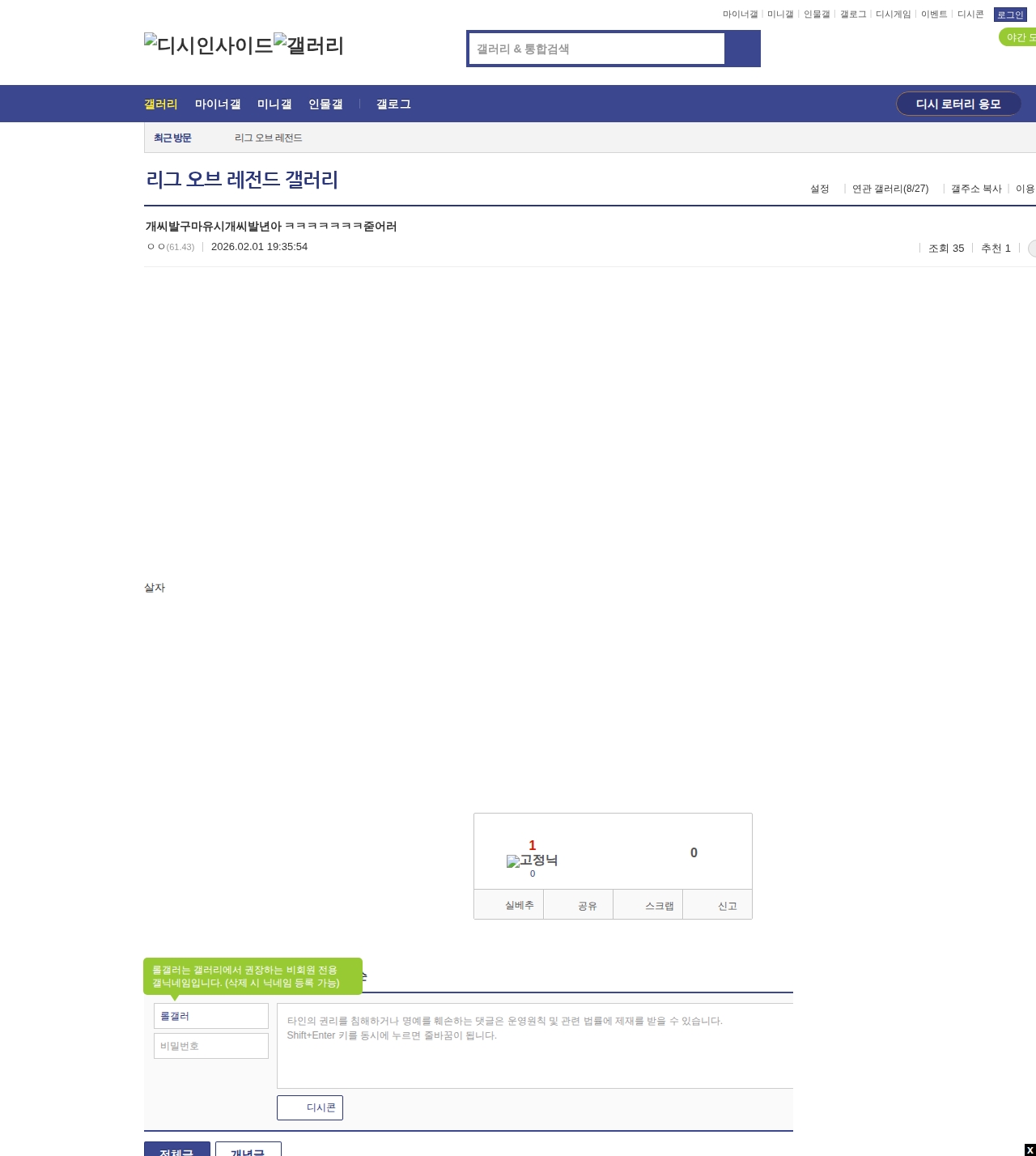1036x1156 pixels.
Task: Select 마이너갤 in the blue navigation bar
Action: [x=218, y=104]
